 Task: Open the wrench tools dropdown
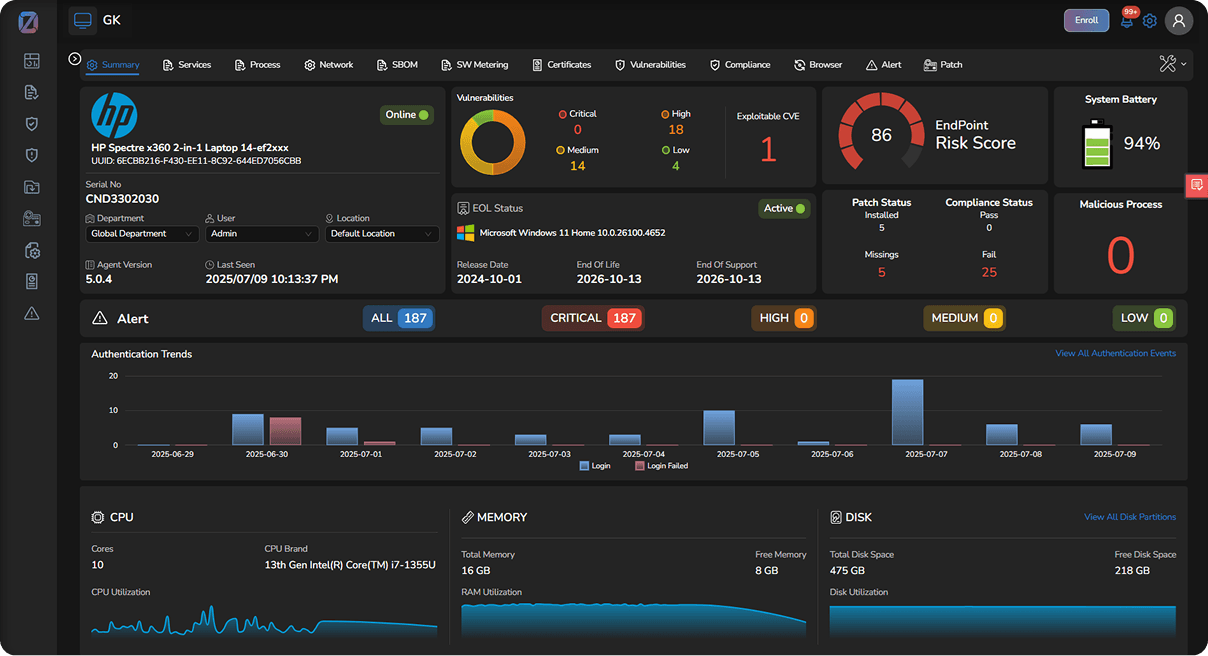coord(1173,64)
